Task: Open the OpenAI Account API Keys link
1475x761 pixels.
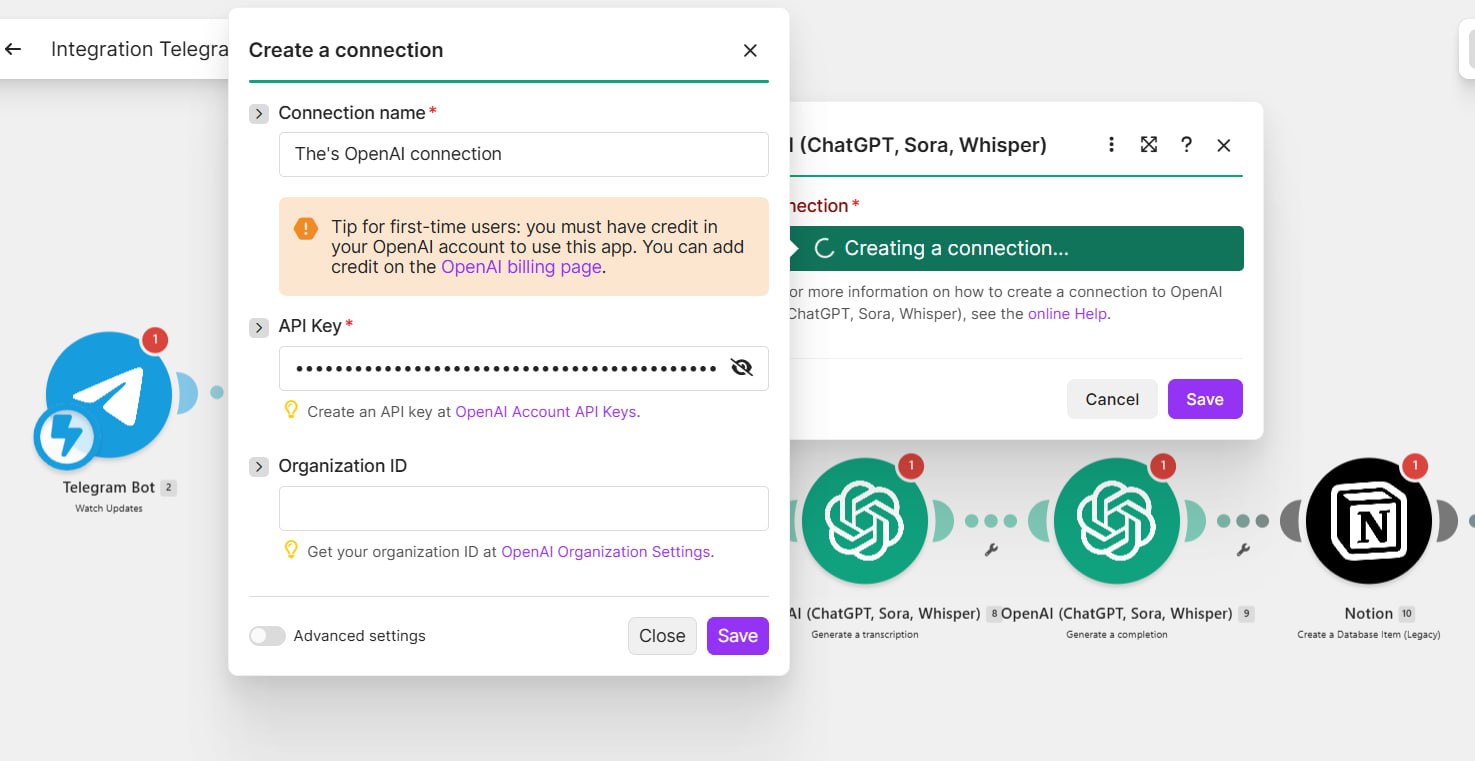Action: 546,411
